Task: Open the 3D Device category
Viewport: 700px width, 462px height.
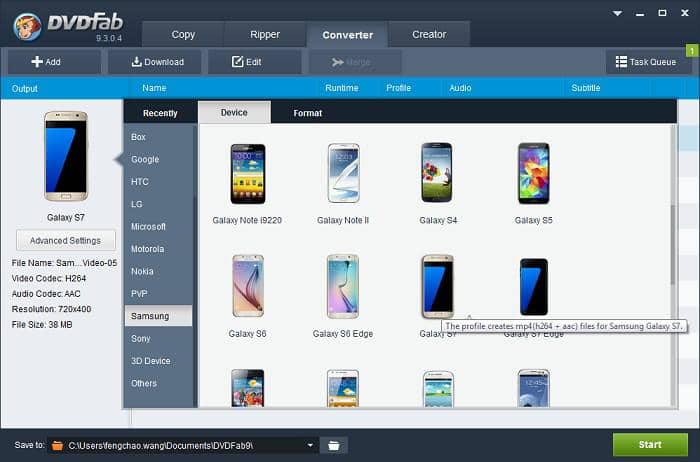Action: [158, 361]
